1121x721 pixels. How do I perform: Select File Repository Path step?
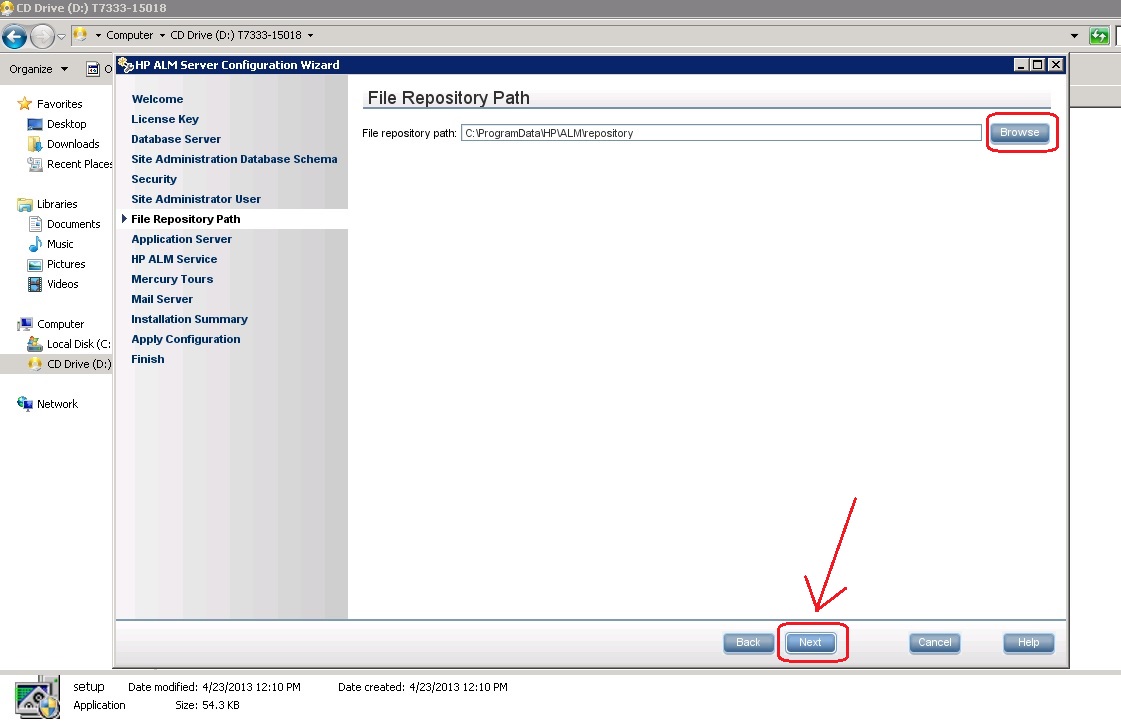pos(186,219)
